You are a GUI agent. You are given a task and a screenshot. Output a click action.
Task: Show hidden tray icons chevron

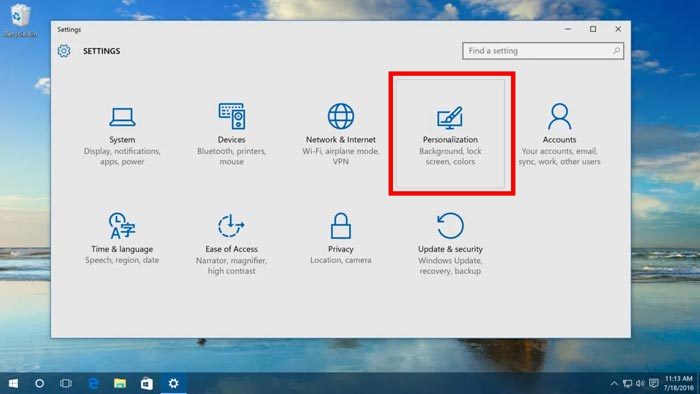[614, 383]
